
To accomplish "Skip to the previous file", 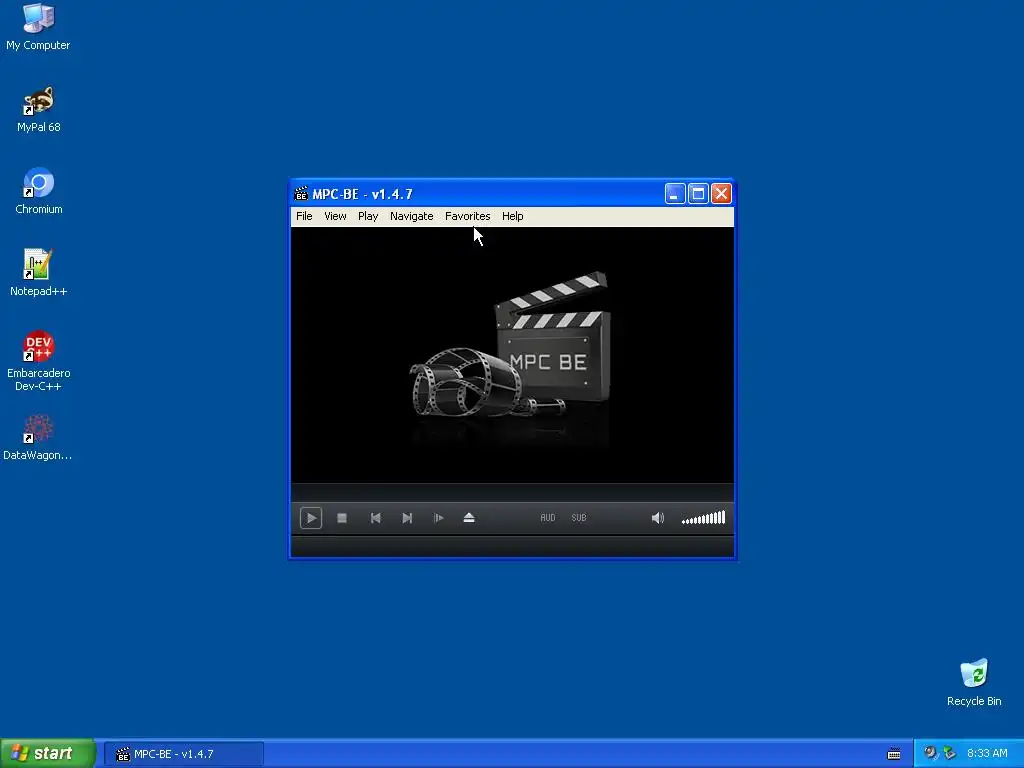I will pyautogui.click(x=376, y=518).
